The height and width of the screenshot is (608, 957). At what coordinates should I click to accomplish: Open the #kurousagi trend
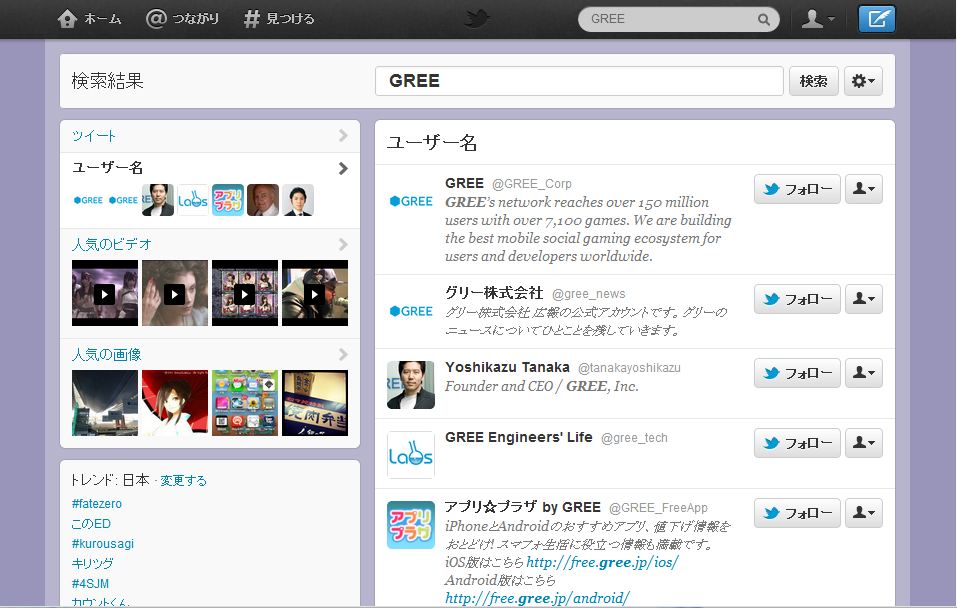pos(103,543)
